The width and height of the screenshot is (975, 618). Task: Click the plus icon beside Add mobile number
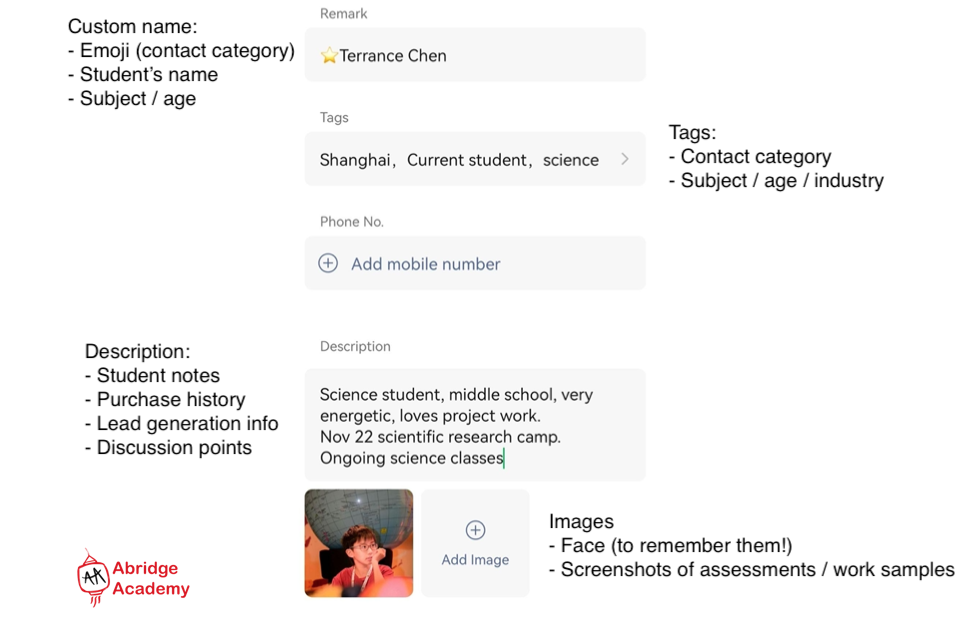pos(328,263)
